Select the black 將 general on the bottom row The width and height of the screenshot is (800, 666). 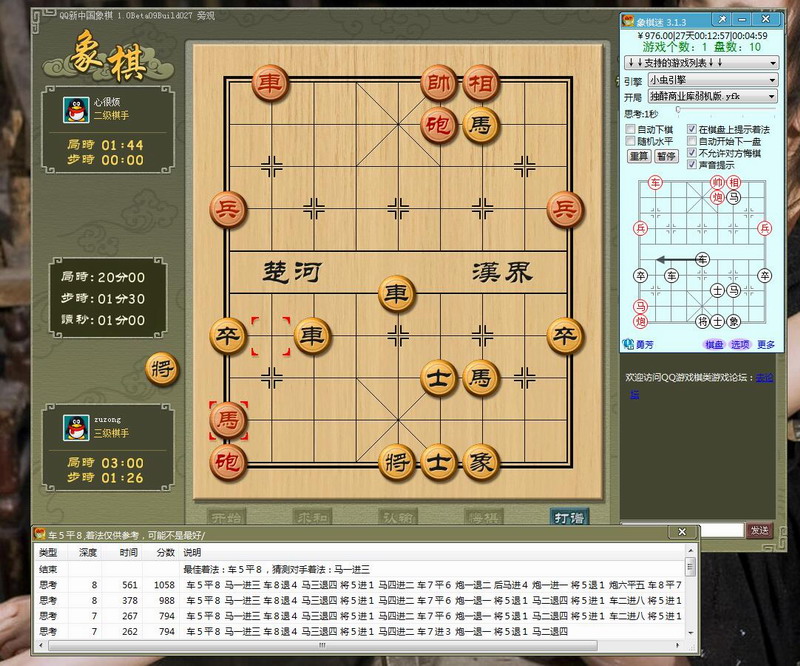(x=397, y=462)
